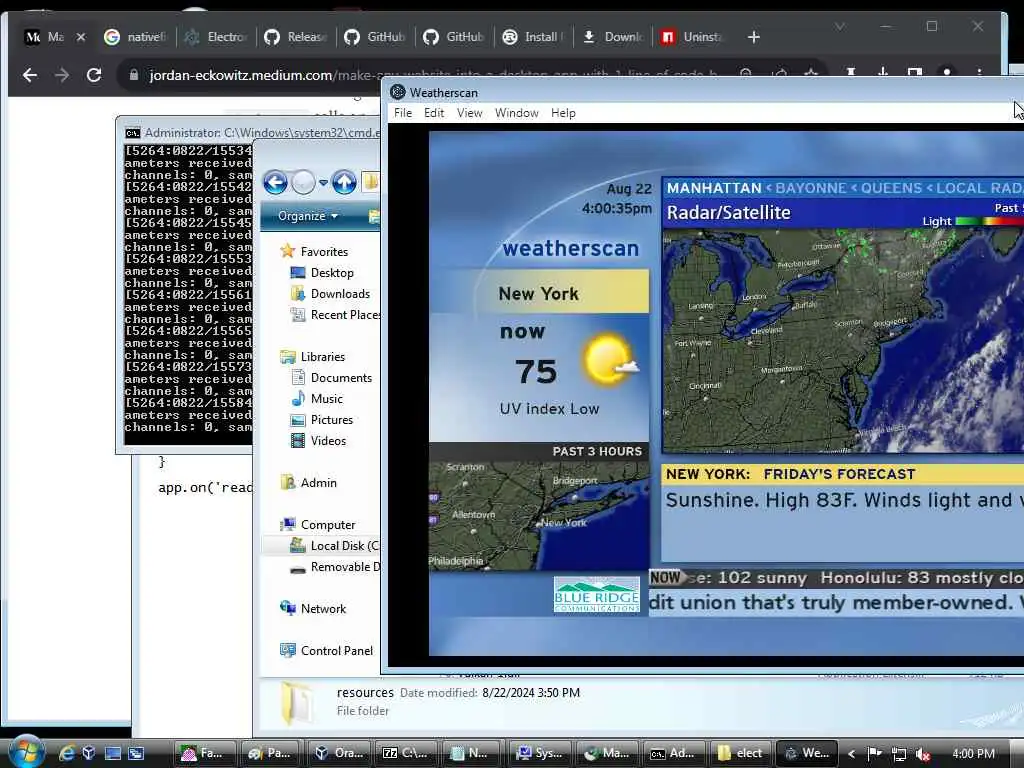The image size is (1024, 768).
Task: Click the resources folder thumbnail in details pane
Action: pos(297,703)
